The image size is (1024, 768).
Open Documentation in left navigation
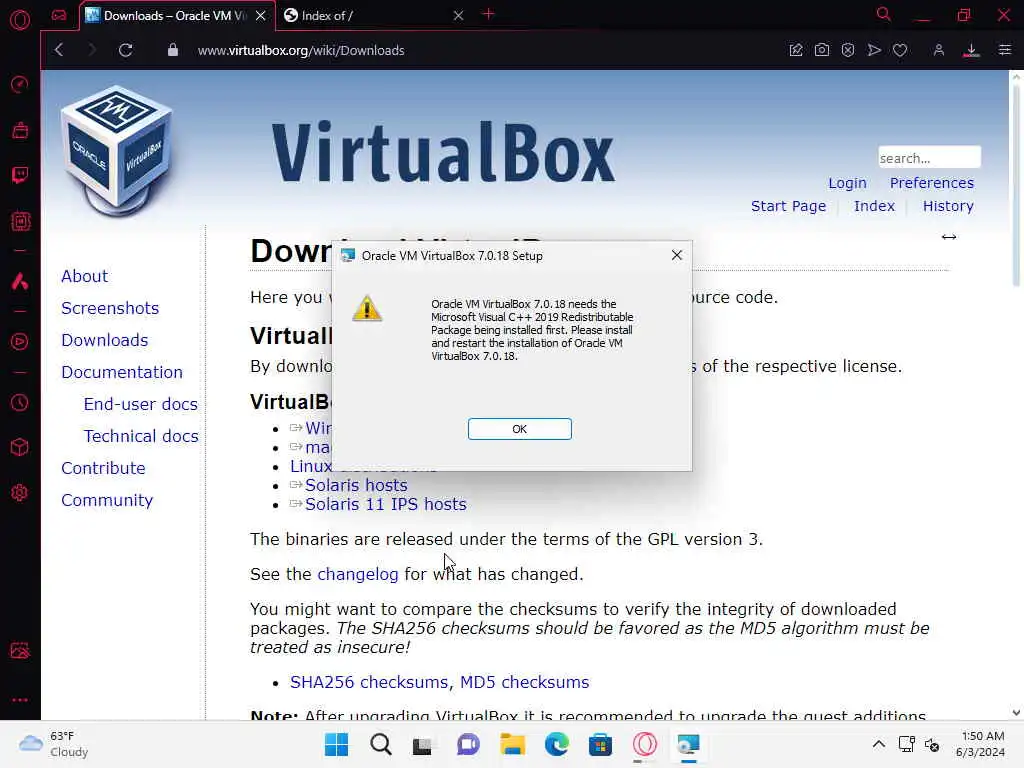121,372
